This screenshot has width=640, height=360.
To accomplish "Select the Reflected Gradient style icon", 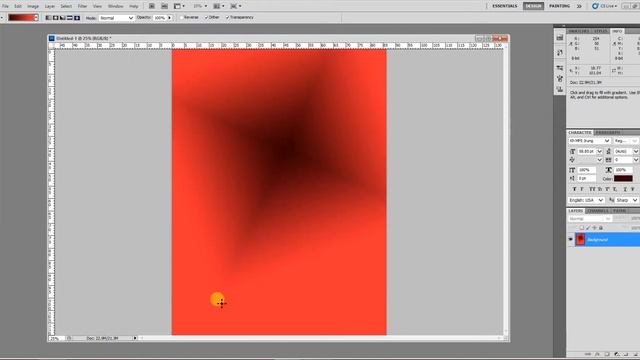I will 70,18.
